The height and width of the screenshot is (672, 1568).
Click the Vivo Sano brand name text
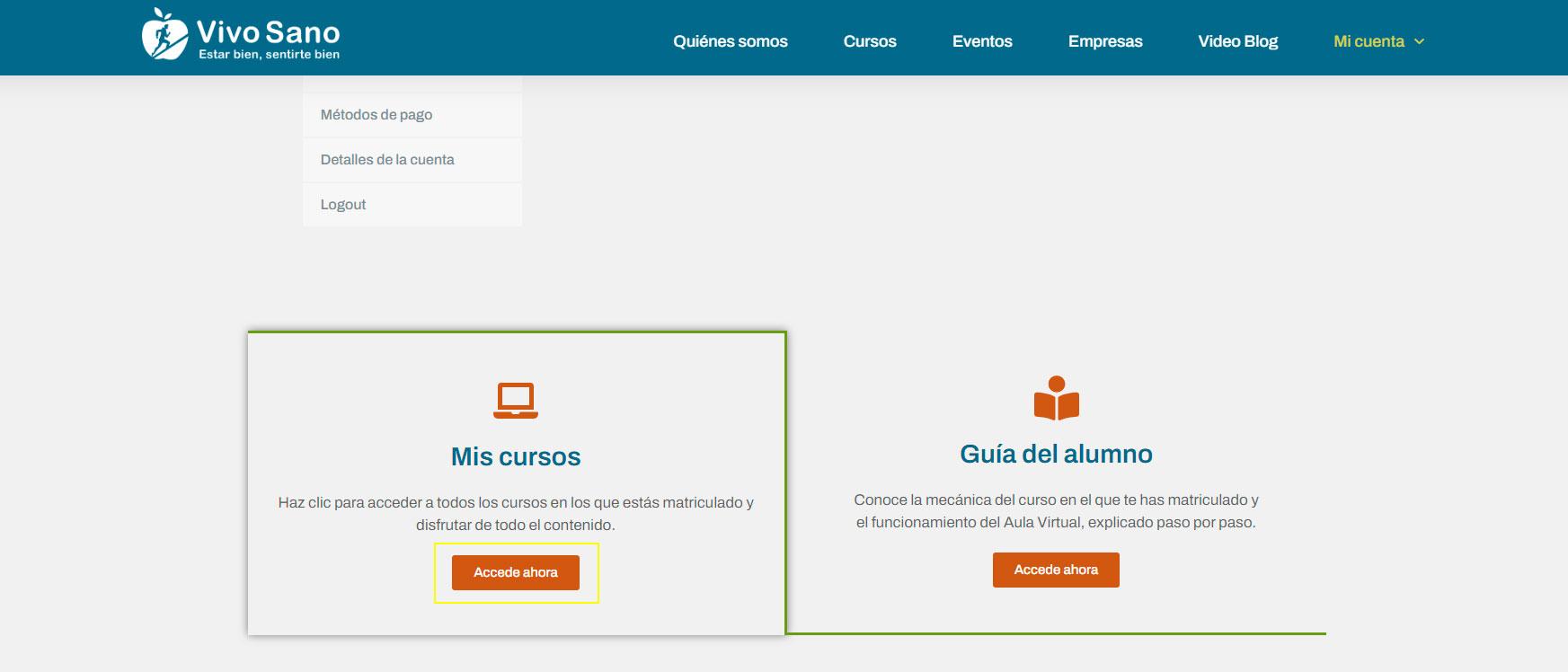268,32
